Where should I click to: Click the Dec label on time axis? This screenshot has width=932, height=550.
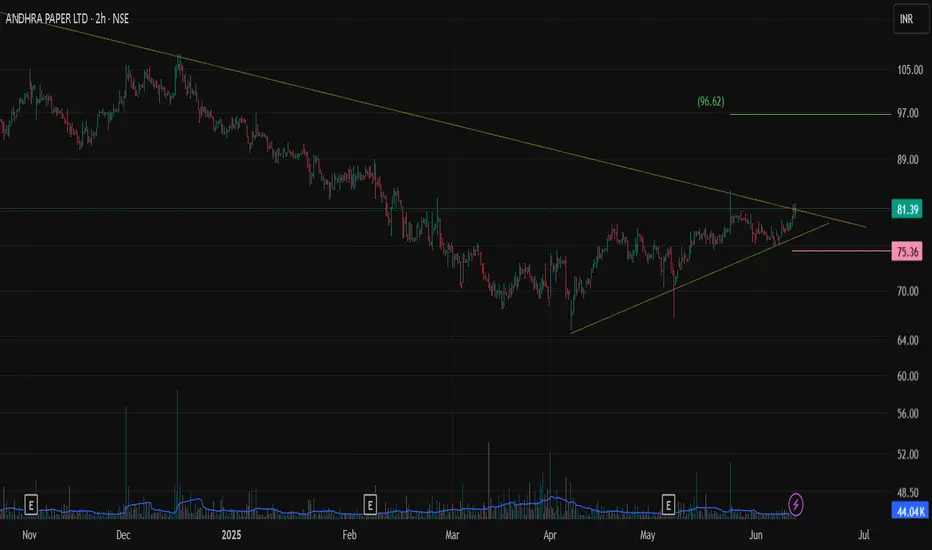pyautogui.click(x=123, y=535)
